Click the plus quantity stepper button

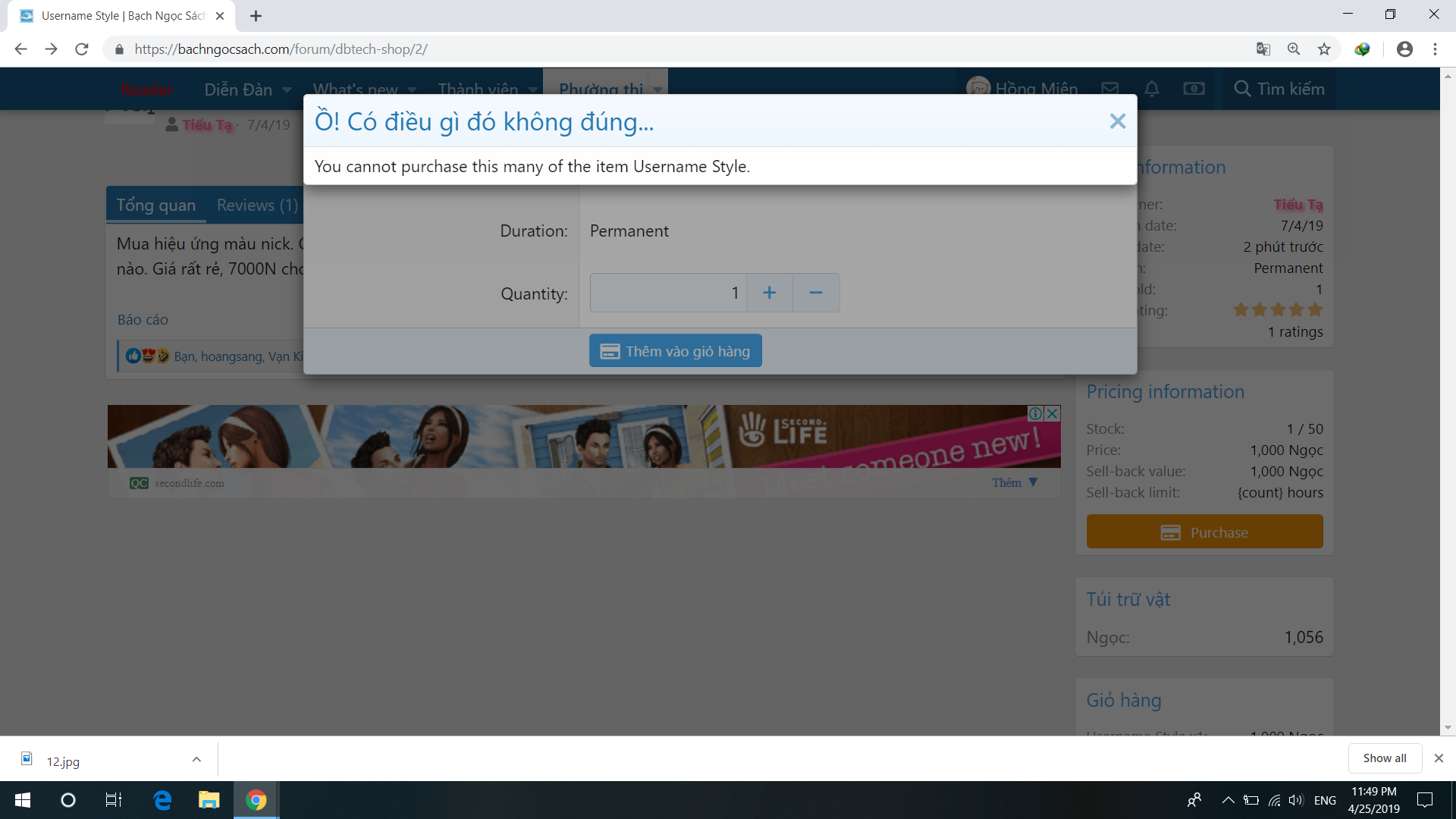769,293
